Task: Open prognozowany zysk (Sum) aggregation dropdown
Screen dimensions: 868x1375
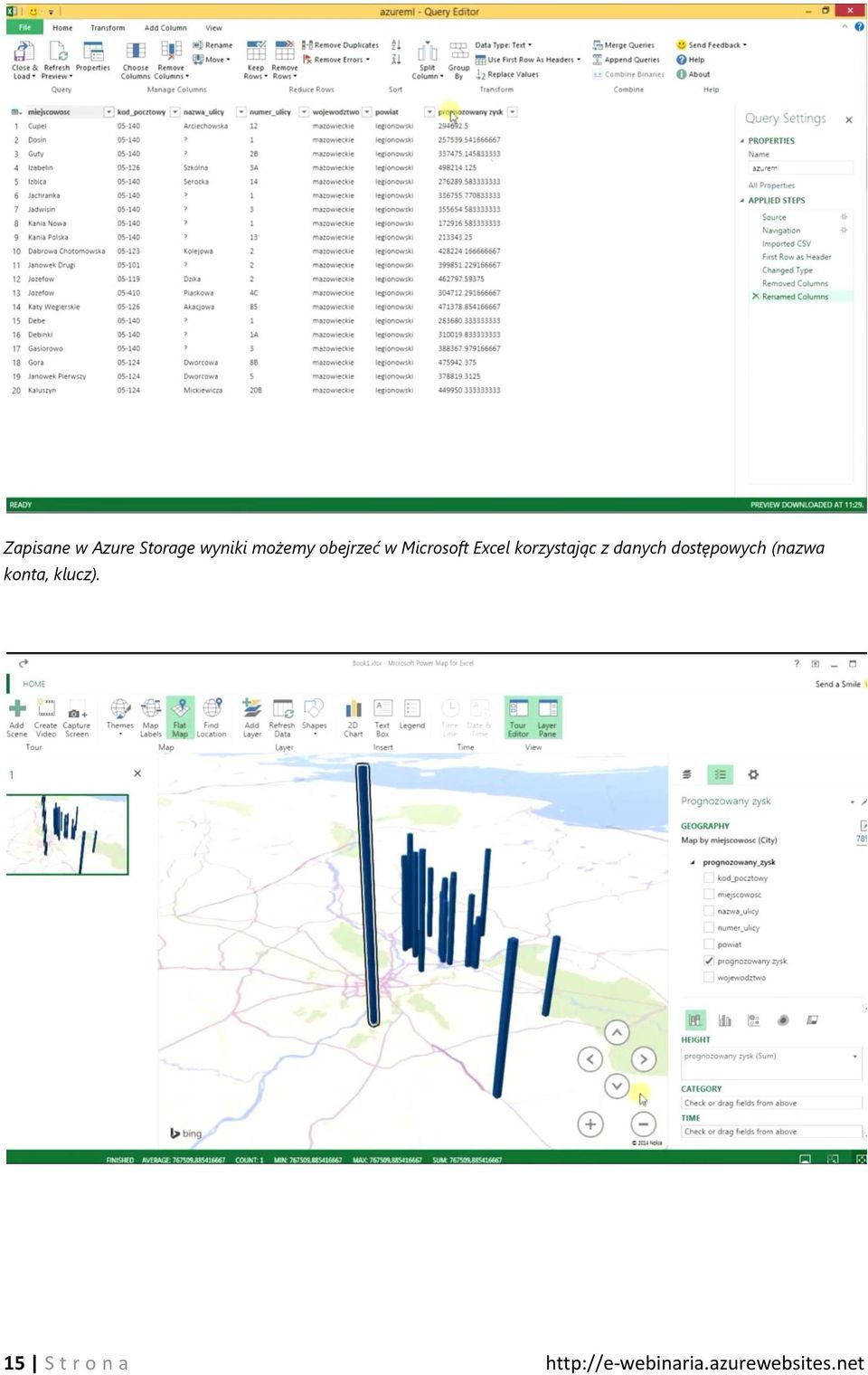Action: pyautogui.click(x=854, y=1056)
